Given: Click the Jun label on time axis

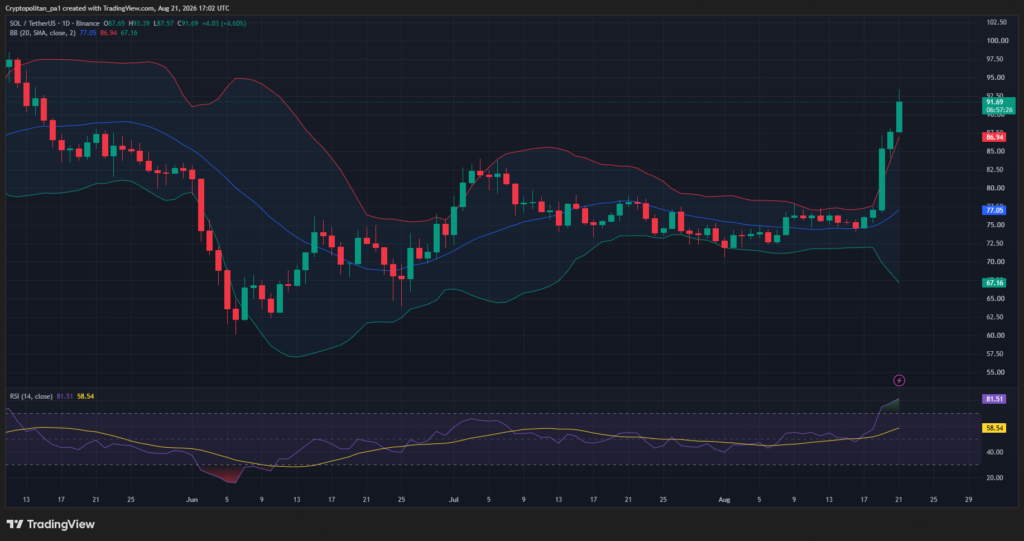Looking at the screenshot, I should 192,500.
